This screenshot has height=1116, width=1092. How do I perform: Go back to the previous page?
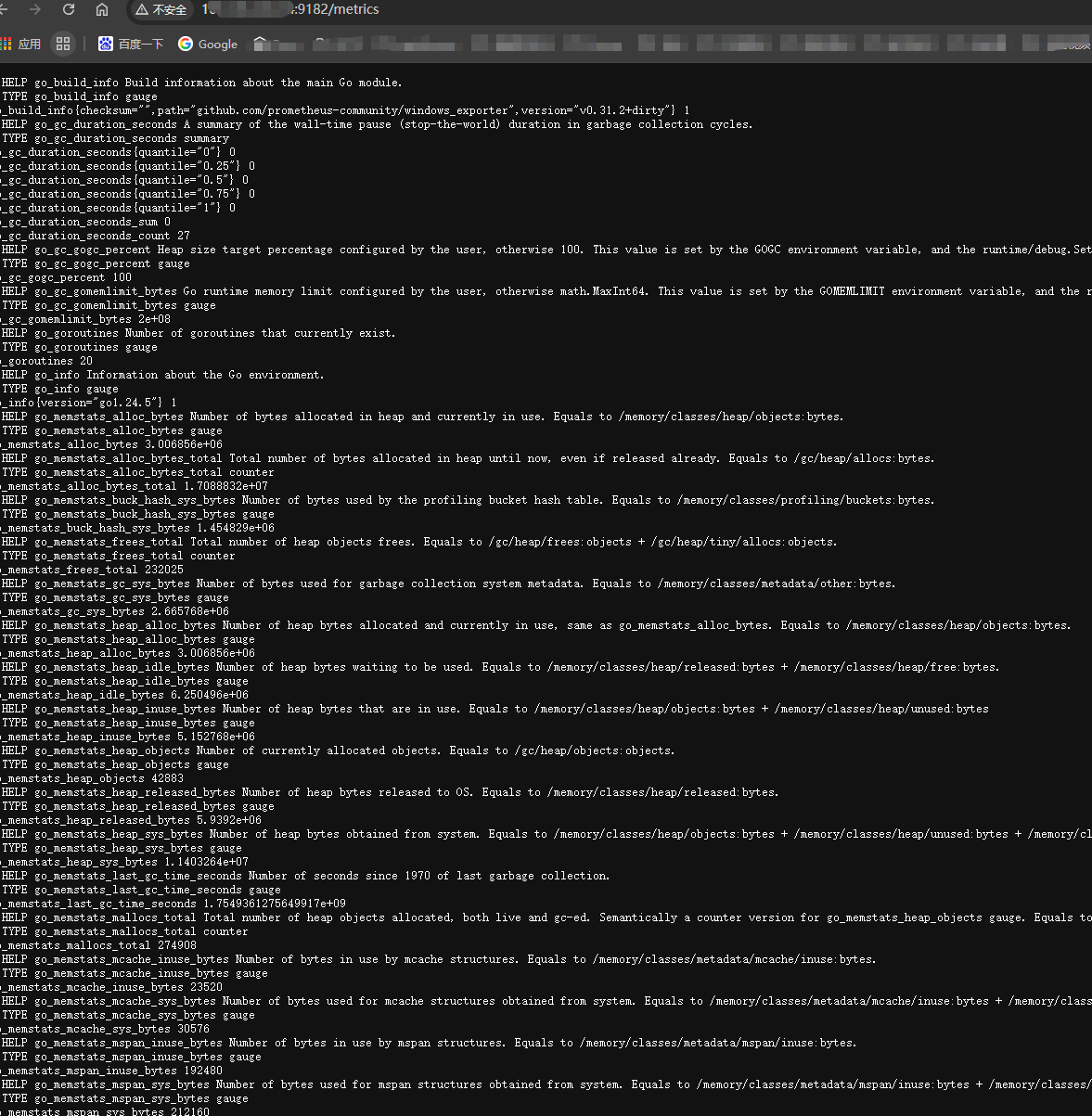(5, 9)
